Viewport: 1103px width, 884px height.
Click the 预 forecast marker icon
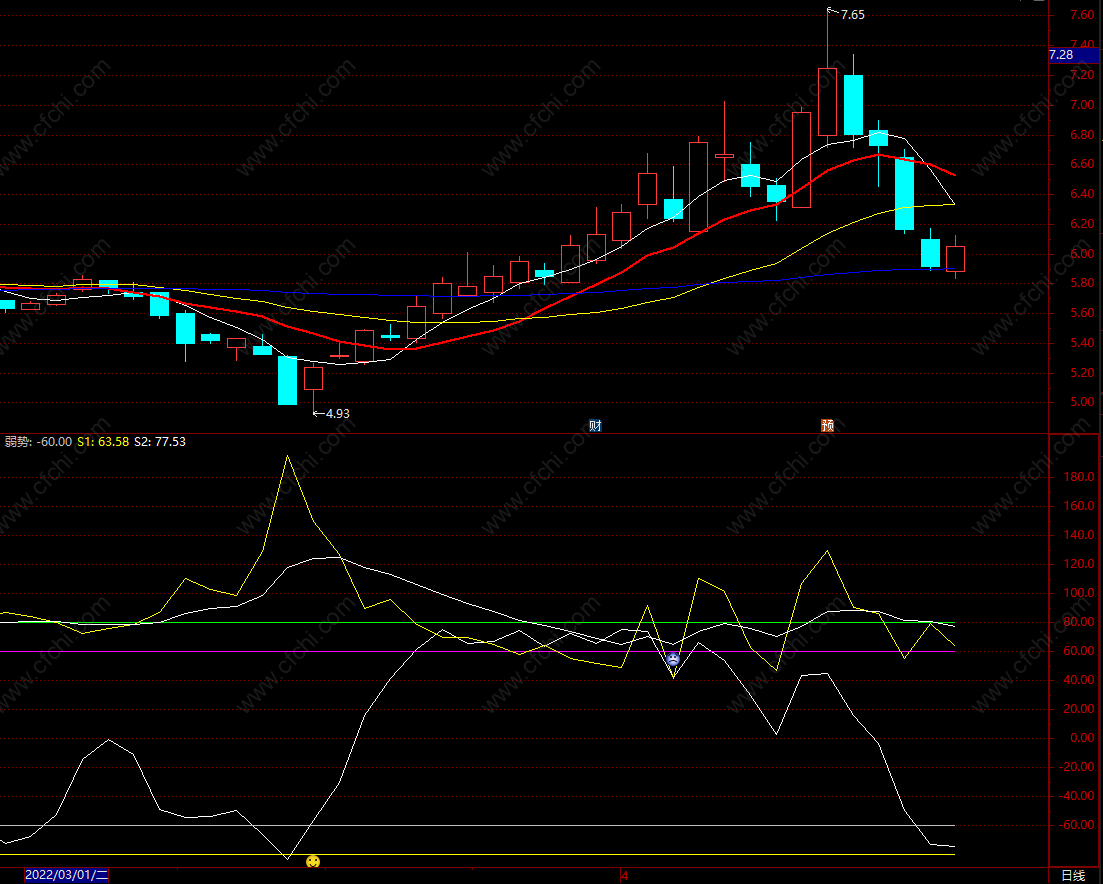(827, 425)
